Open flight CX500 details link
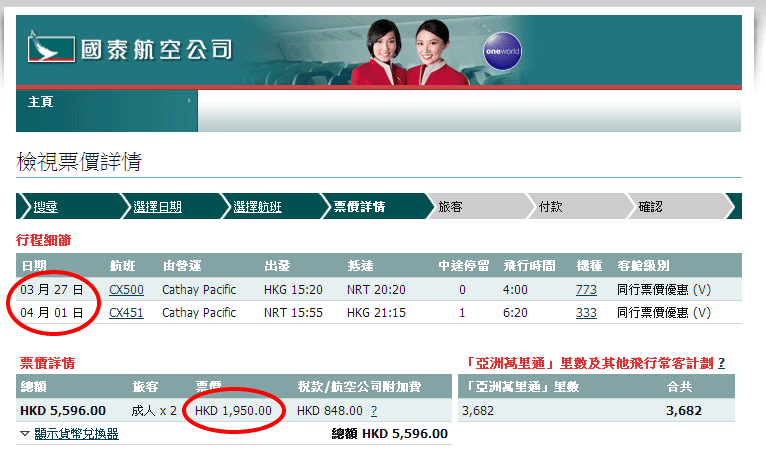 (126, 290)
